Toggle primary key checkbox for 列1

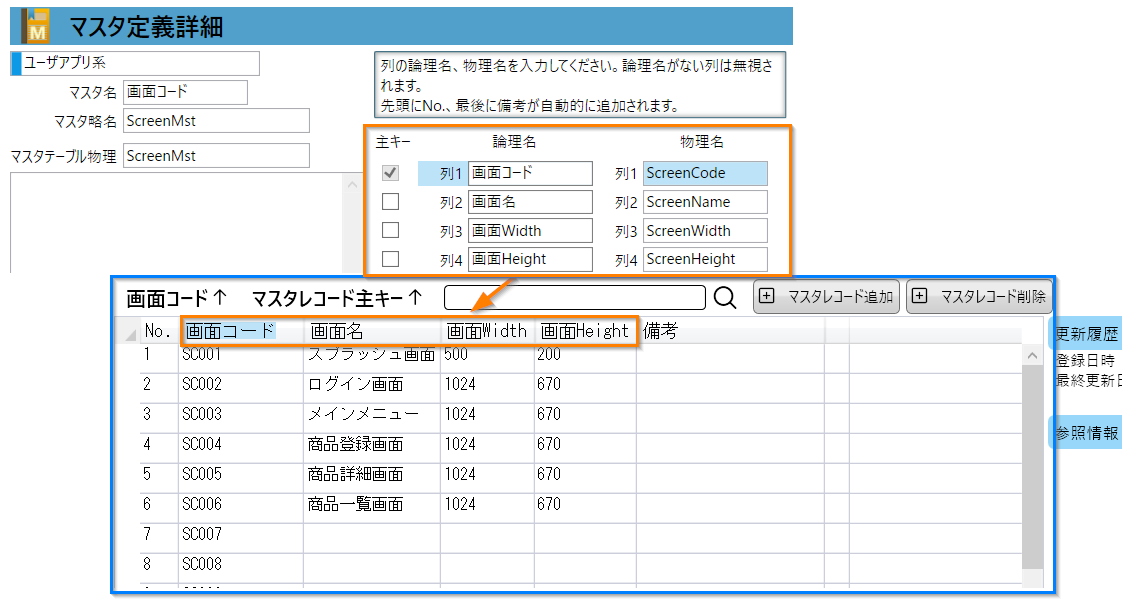pyautogui.click(x=390, y=173)
